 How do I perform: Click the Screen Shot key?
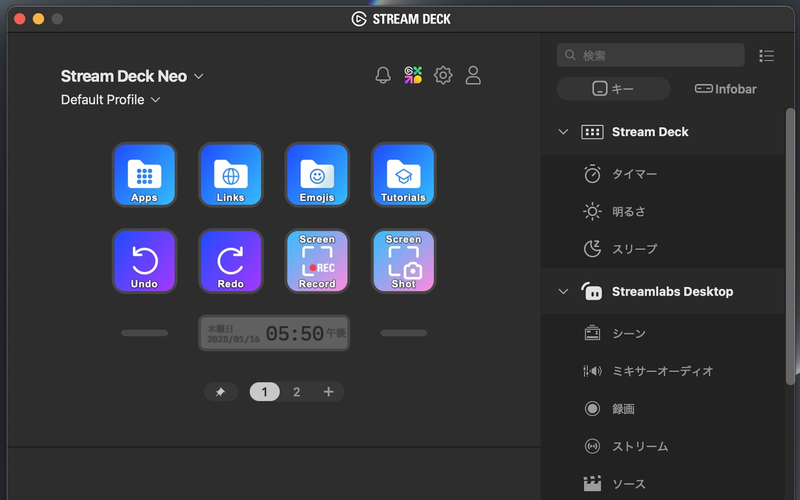pos(403,261)
